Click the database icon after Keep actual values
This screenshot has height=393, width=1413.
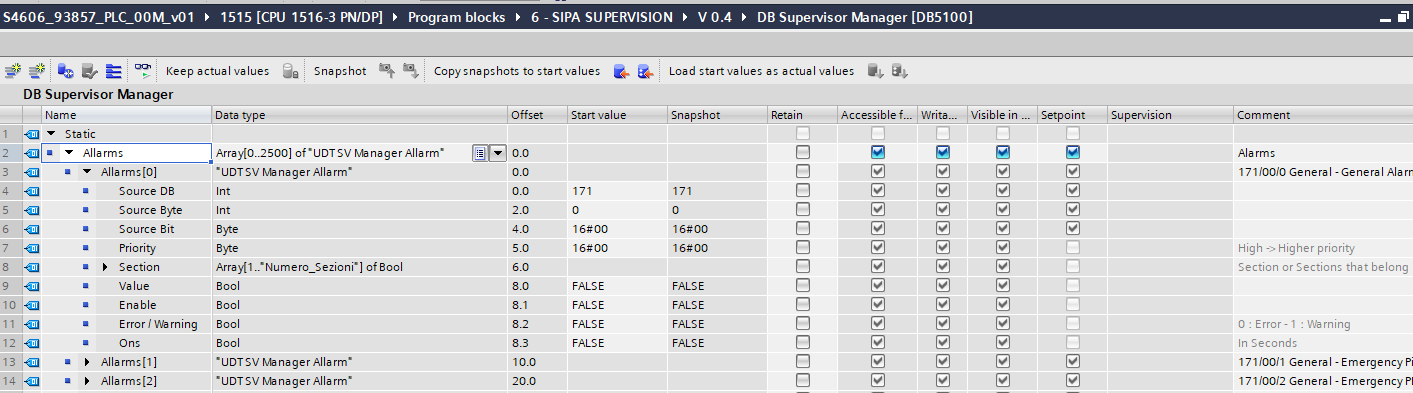coord(290,71)
